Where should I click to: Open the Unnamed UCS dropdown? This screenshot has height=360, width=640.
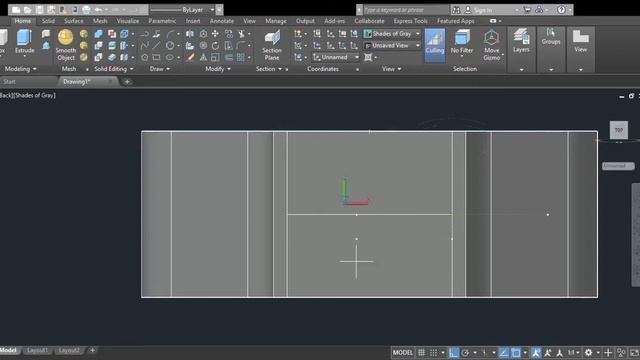pos(336,57)
